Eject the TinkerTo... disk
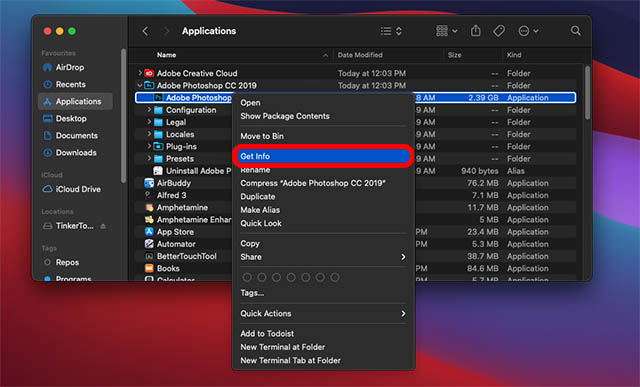Image resolution: width=640 pixels, height=387 pixels. click(x=103, y=226)
